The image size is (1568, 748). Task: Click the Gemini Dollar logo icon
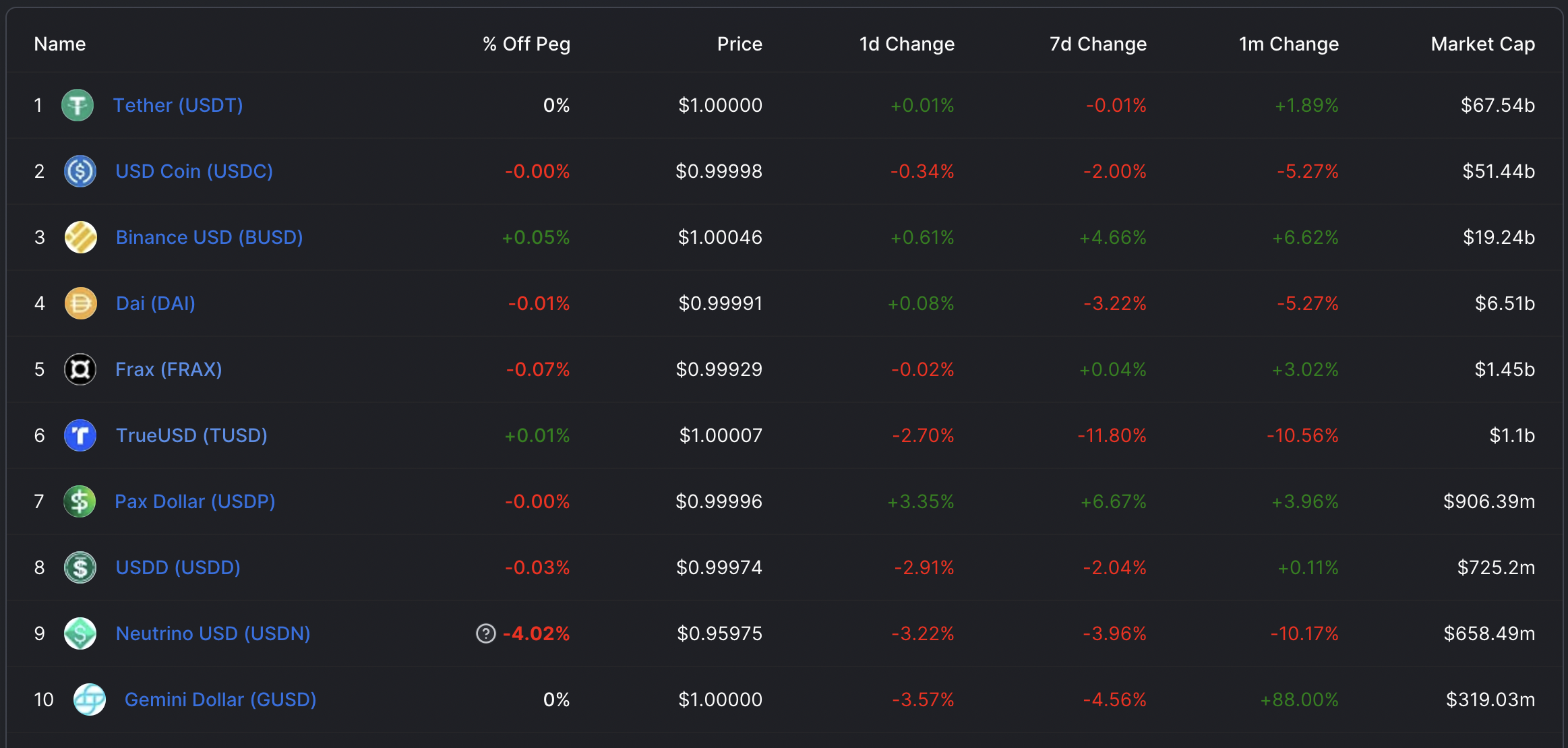pos(90,699)
